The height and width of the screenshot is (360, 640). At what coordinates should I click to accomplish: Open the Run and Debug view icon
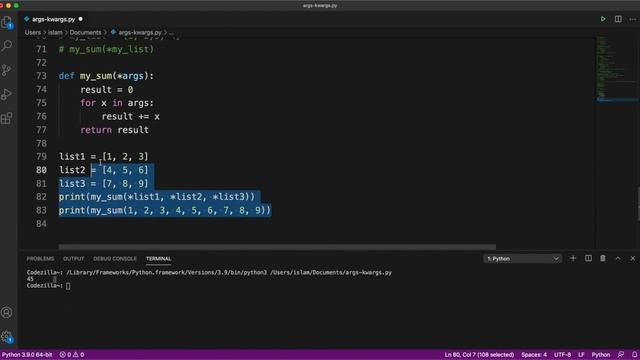click(x=7, y=94)
